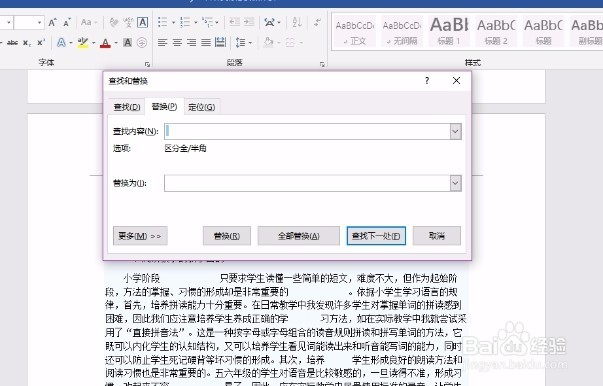Image resolution: width=603 pixels, height=386 pixels.
Task: Focus the 替换为 input field
Action: click(307, 183)
